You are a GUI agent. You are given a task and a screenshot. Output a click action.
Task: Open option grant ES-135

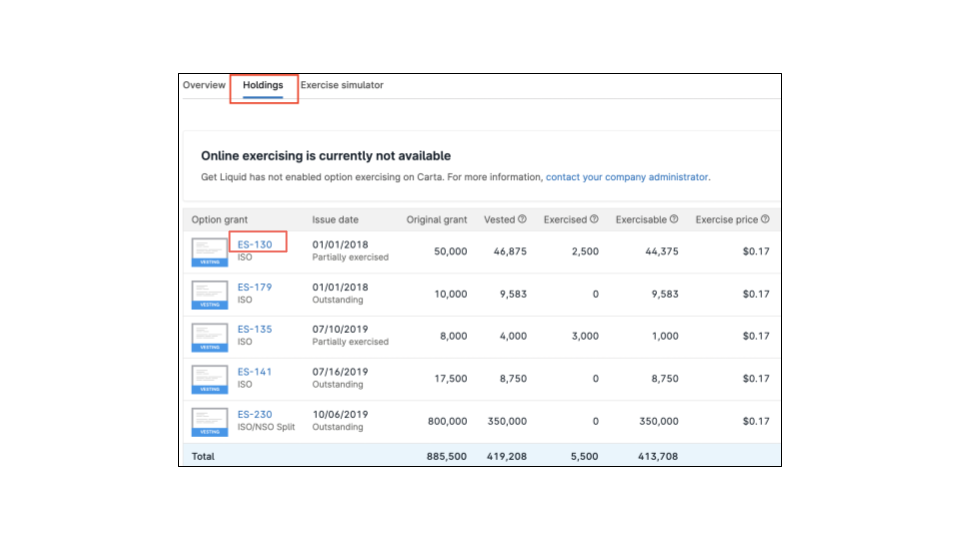pyautogui.click(x=255, y=329)
